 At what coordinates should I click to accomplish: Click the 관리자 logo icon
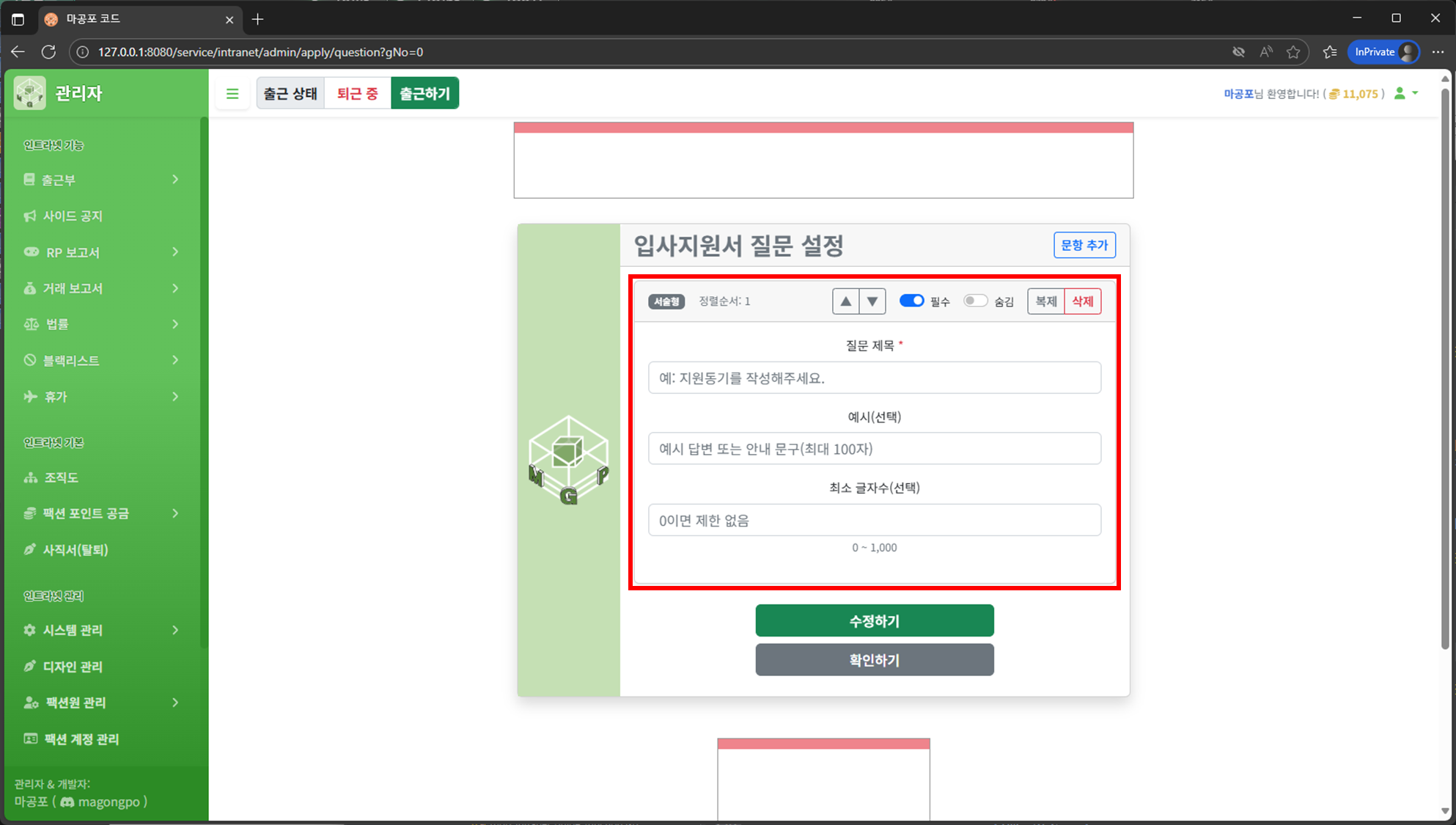pos(30,93)
